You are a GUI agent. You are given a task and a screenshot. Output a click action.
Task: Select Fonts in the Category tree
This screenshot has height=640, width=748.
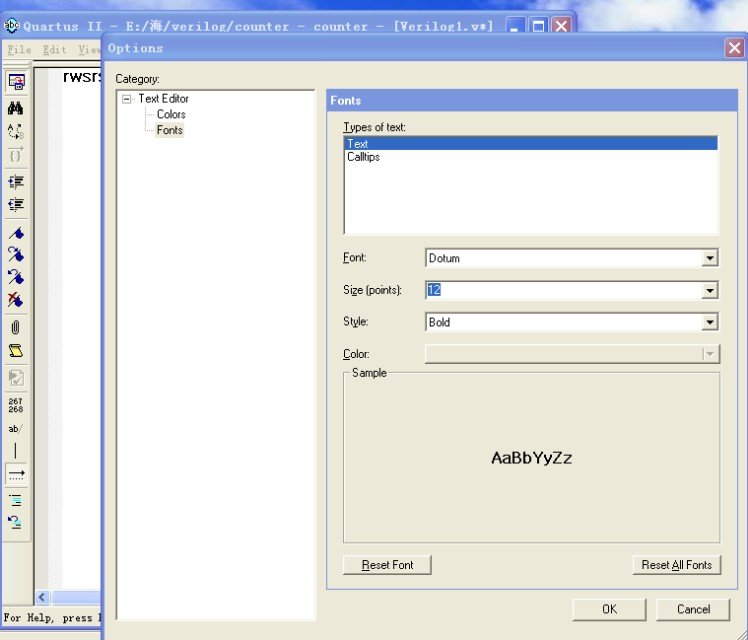coord(170,130)
